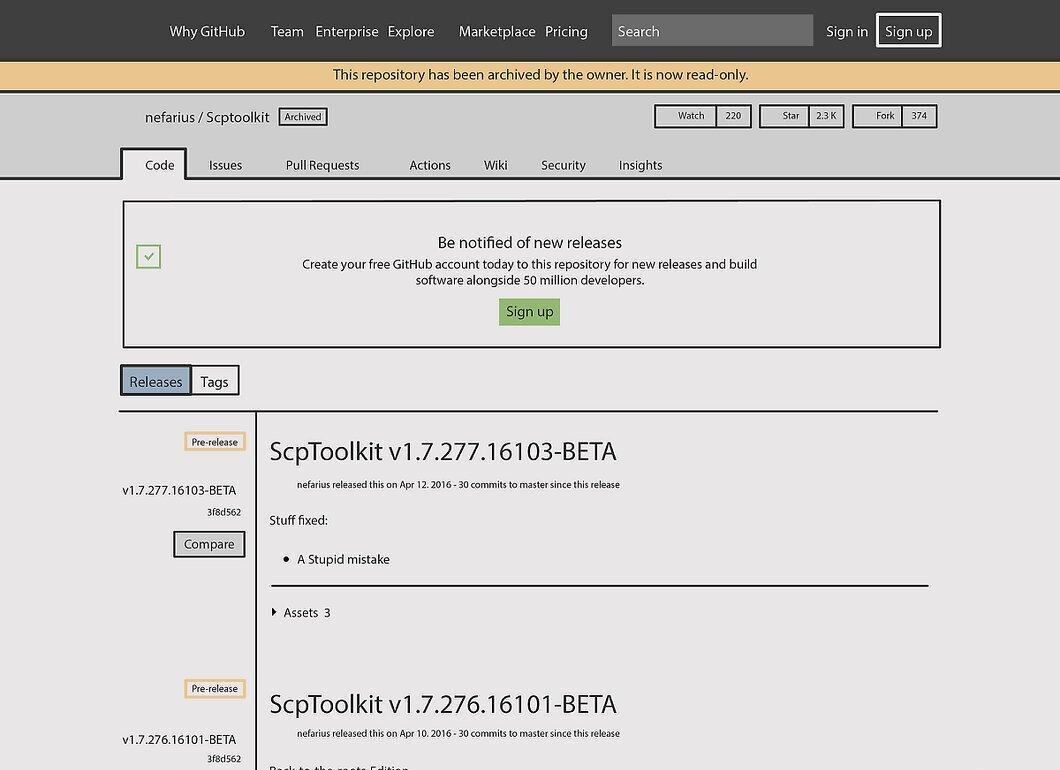Expand the Assets 3 disclosure triangle
Screen dimensions: 1060x770
click(x=274, y=612)
